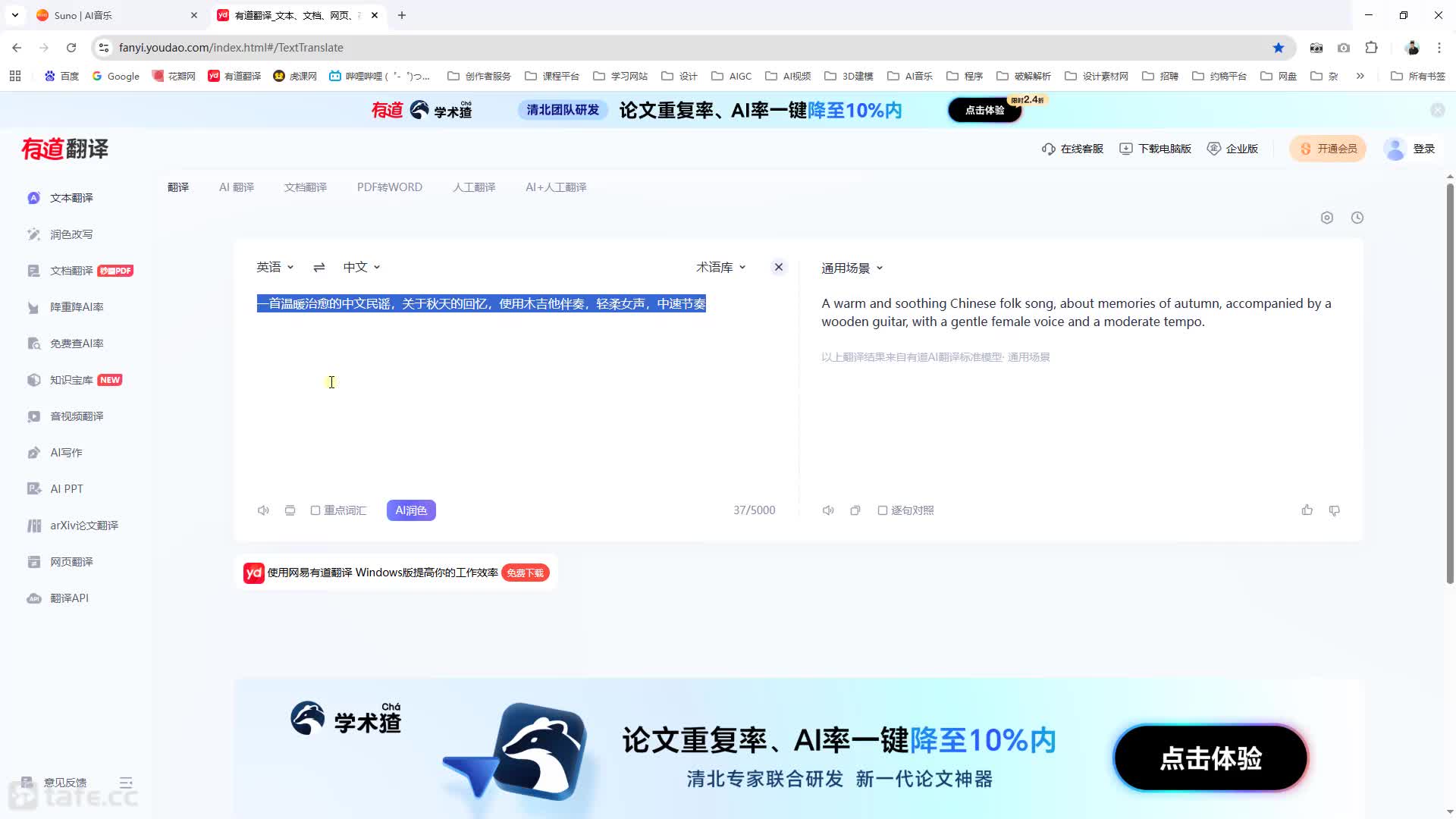Open 润色改写 in the sidebar
Viewport: 1456px width, 819px height.
click(x=71, y=234)
